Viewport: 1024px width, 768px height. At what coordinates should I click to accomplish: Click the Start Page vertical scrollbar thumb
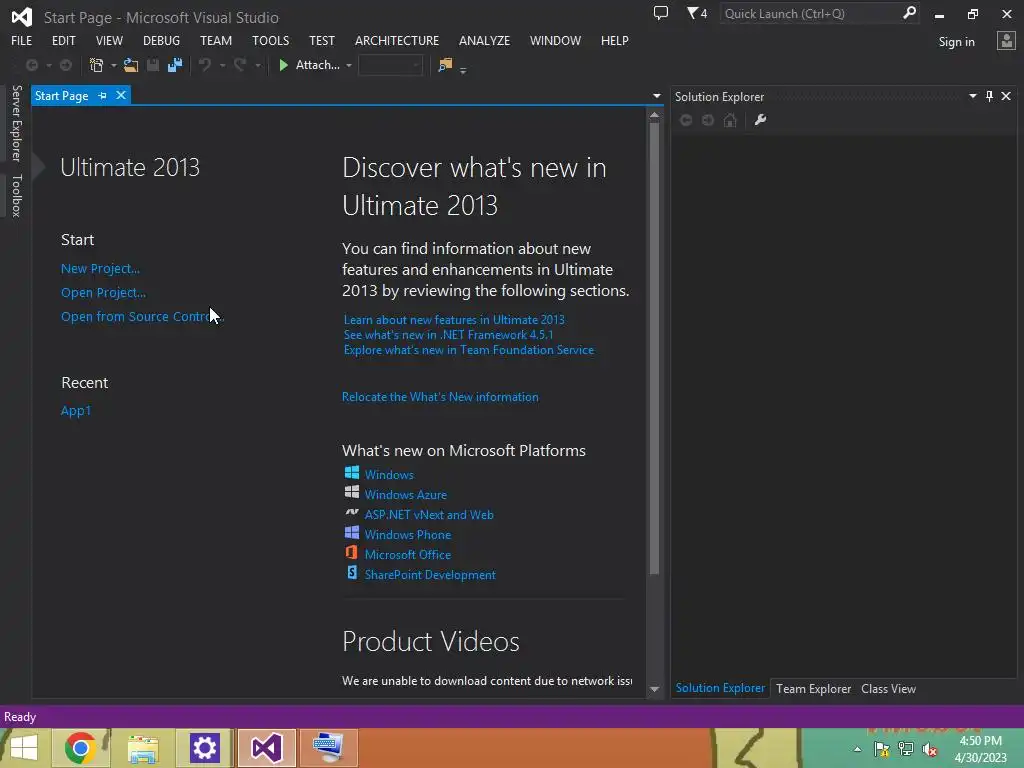(654, 348)
